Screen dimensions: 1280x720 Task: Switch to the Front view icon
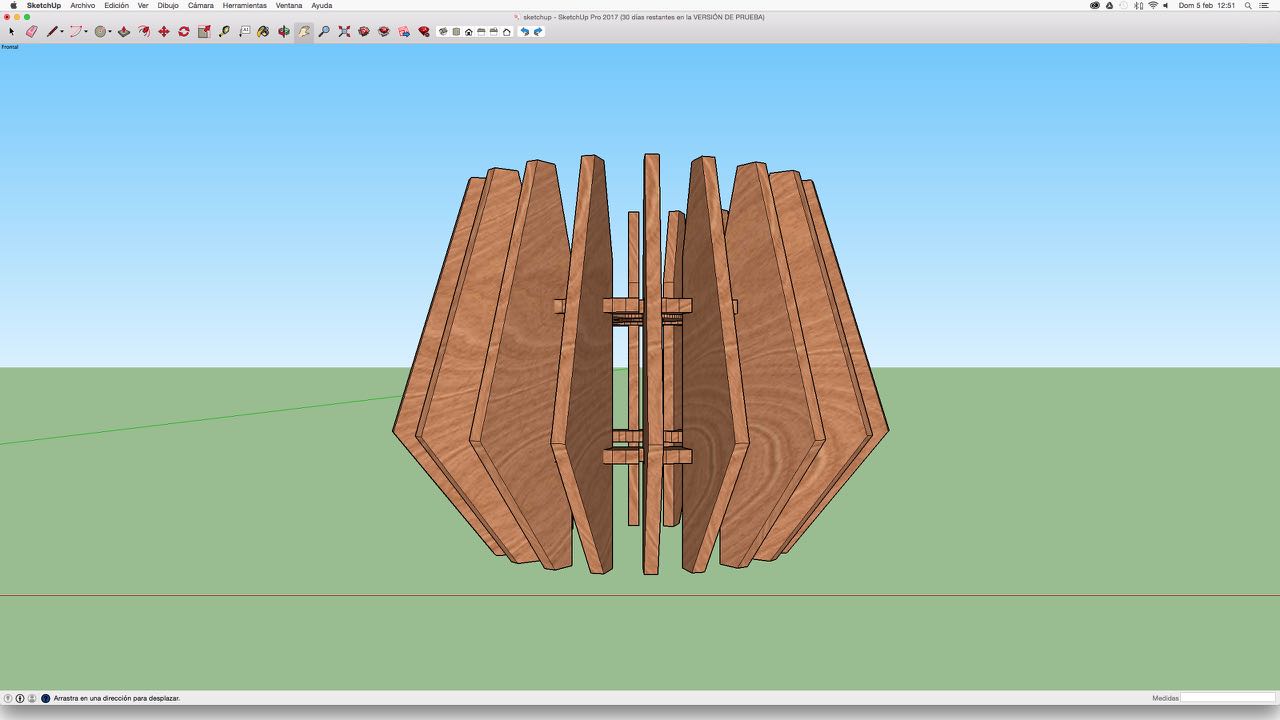click(469, 32)
